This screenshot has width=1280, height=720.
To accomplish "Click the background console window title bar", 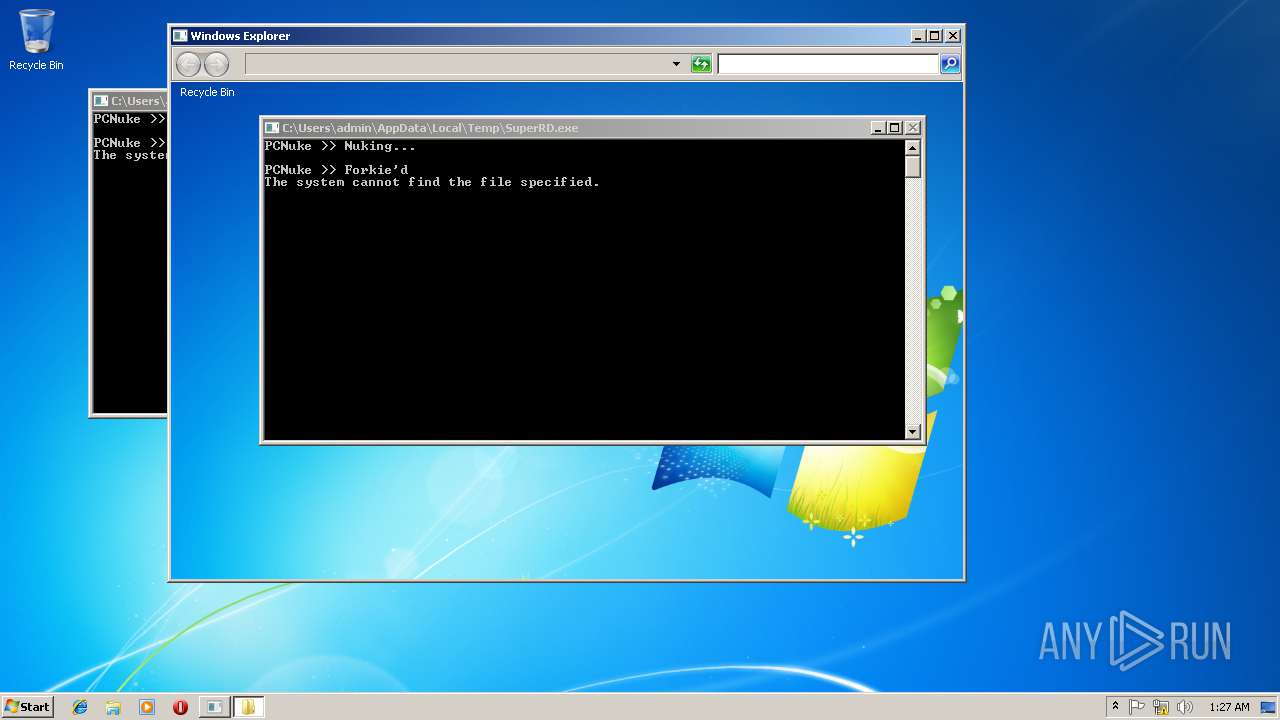I will click(x=130, y=101).
